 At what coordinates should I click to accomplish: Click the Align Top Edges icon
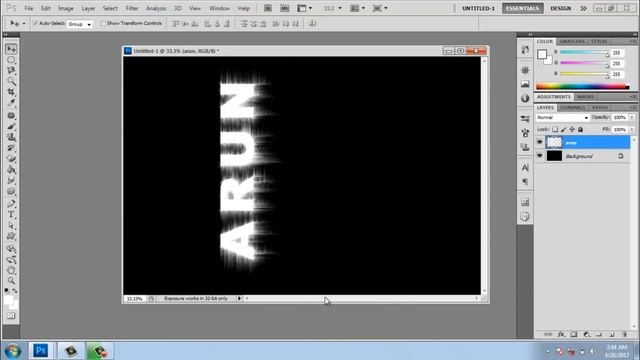tap(176, 24)
